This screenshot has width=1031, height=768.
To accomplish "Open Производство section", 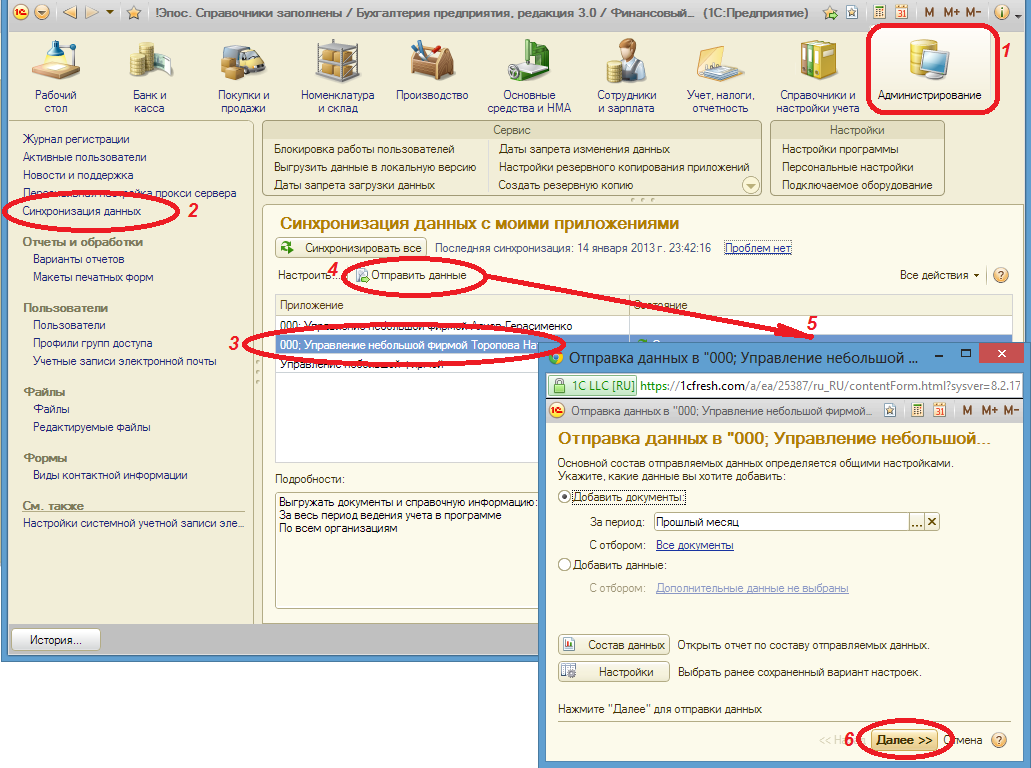I will pyautogui.click(x=432, y=71).
